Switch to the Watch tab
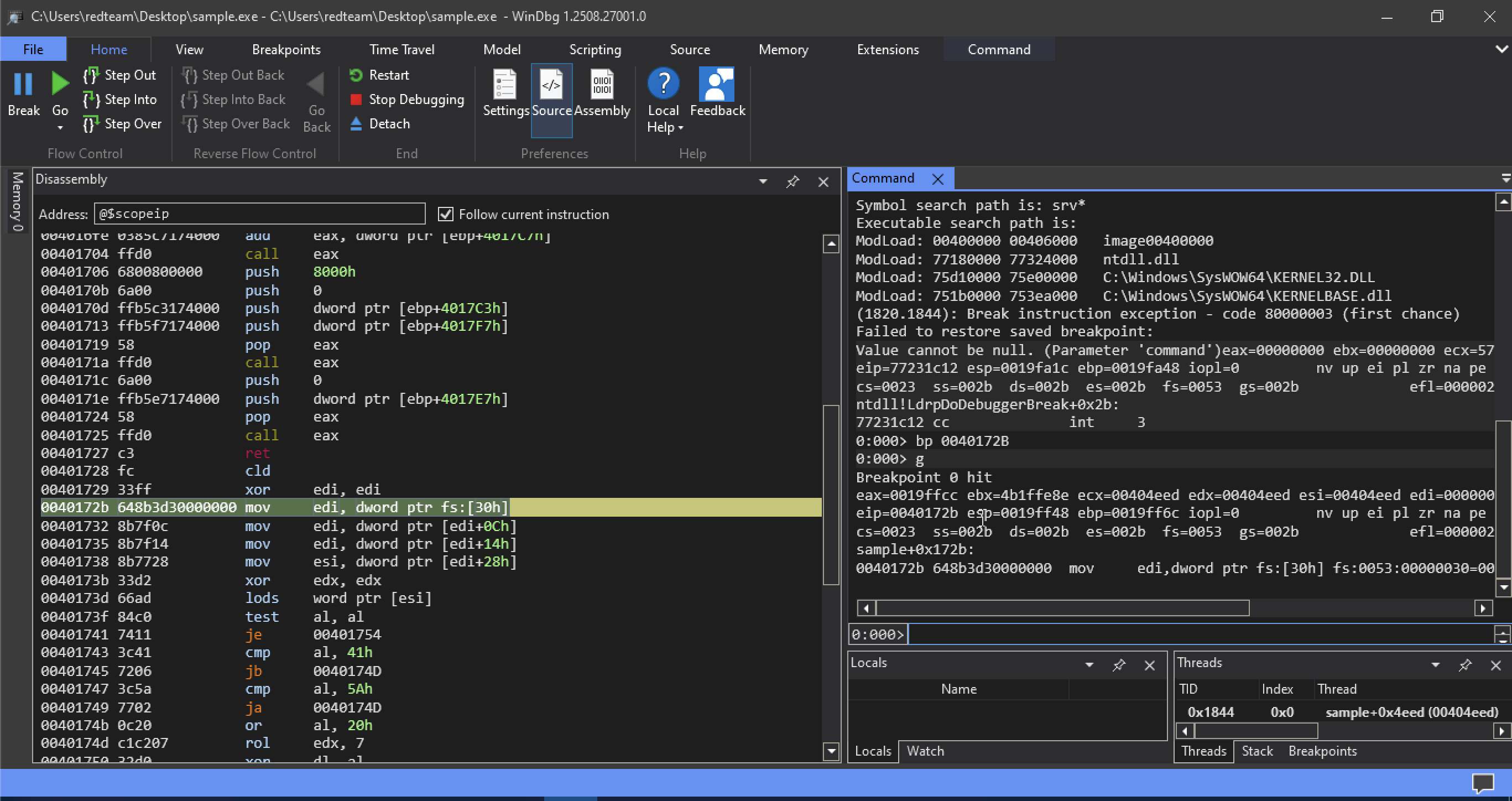 point(925,751)
